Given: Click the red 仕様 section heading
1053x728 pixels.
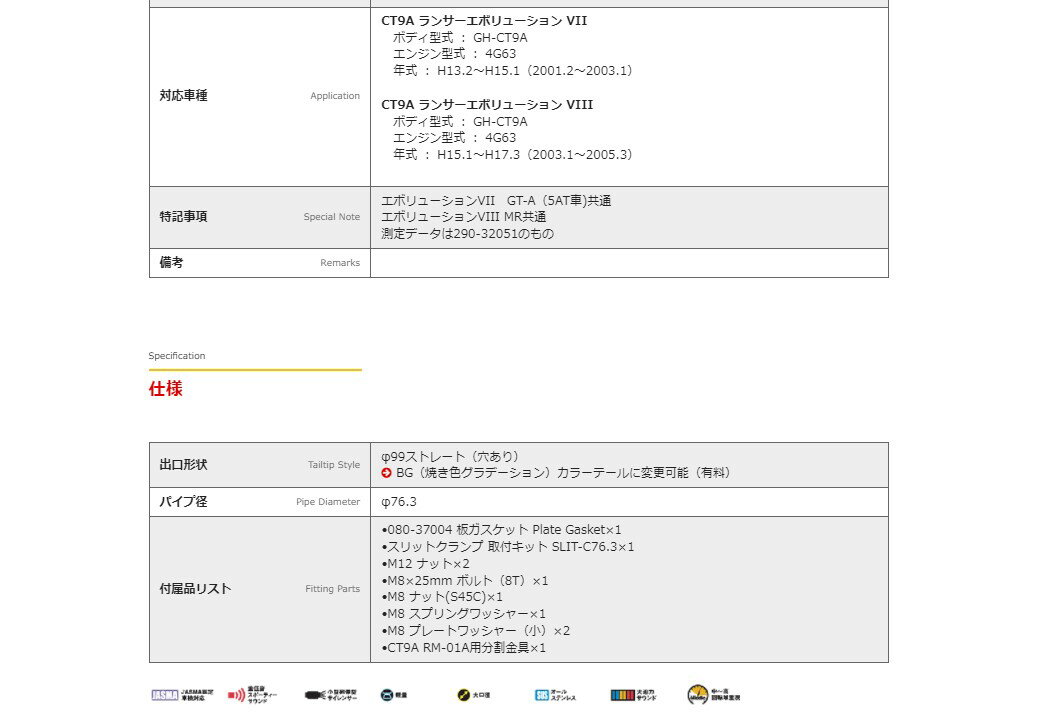Looking at the screenshot, I should tap(166, 389).
